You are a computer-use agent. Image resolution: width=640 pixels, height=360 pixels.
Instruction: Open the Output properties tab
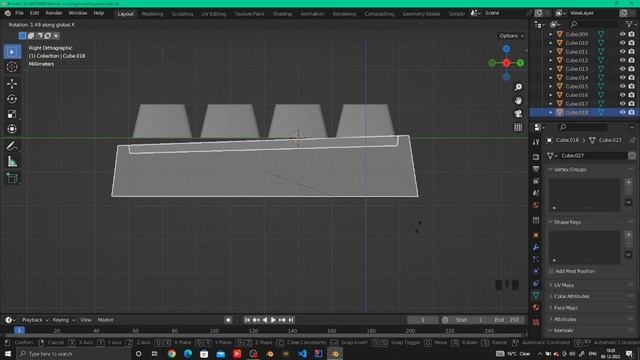coord(536,169)
